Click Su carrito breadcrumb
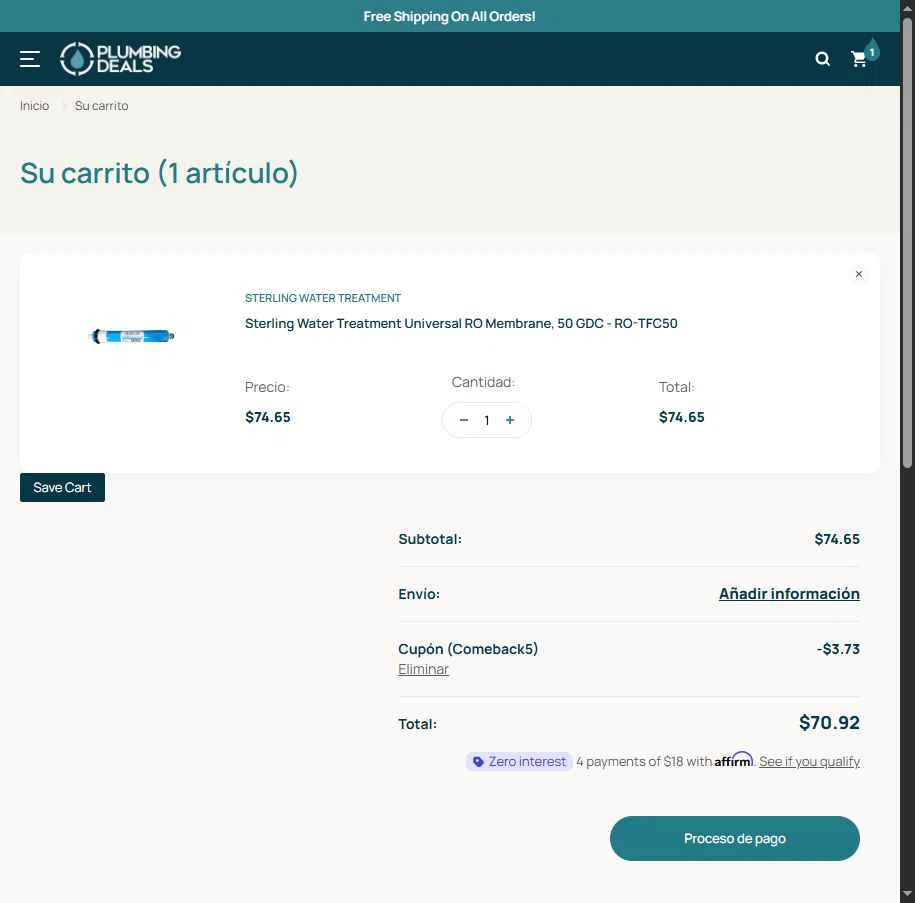 pos(102,106)
